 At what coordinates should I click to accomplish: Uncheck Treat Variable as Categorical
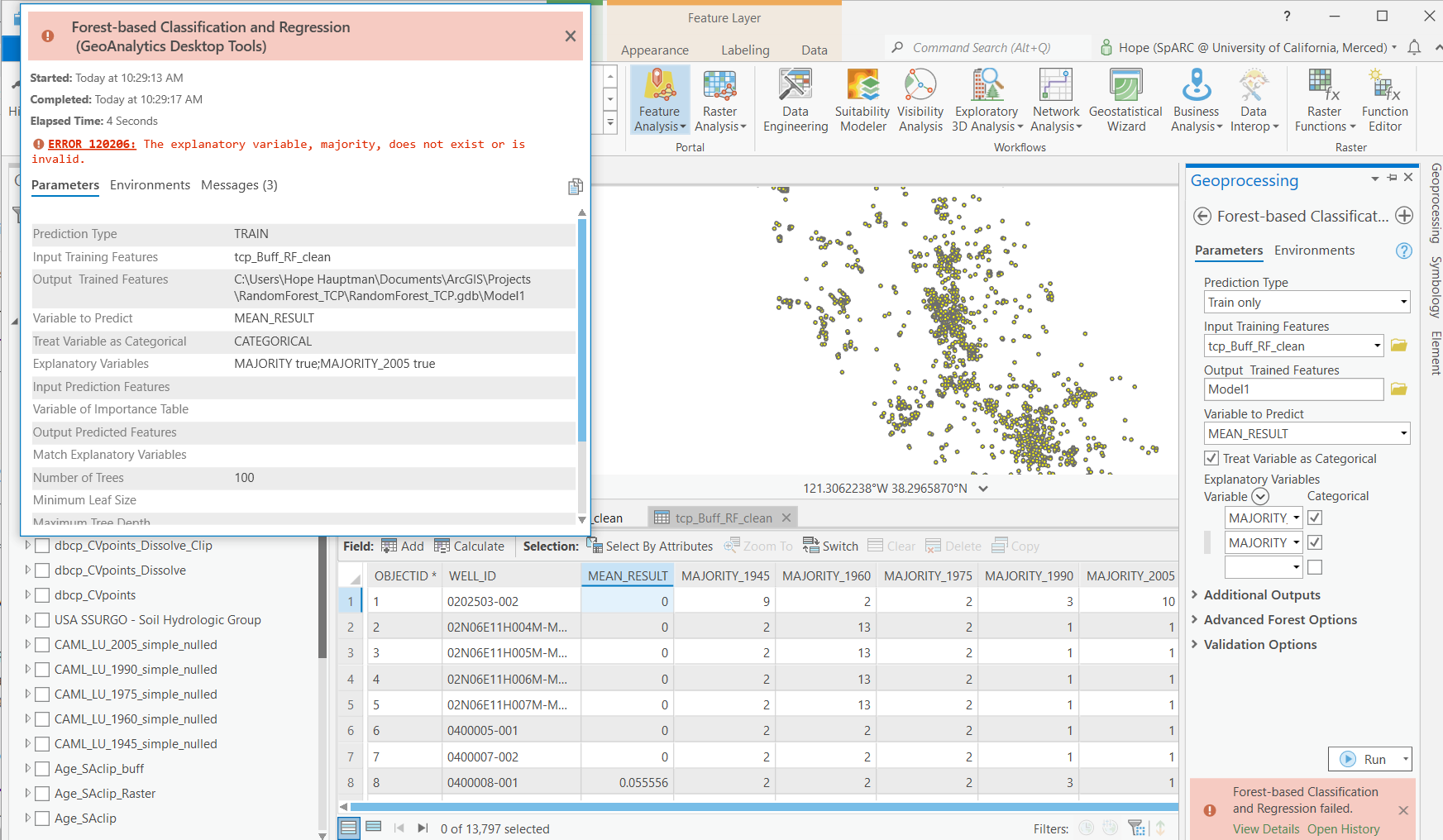click(1211, 458)
